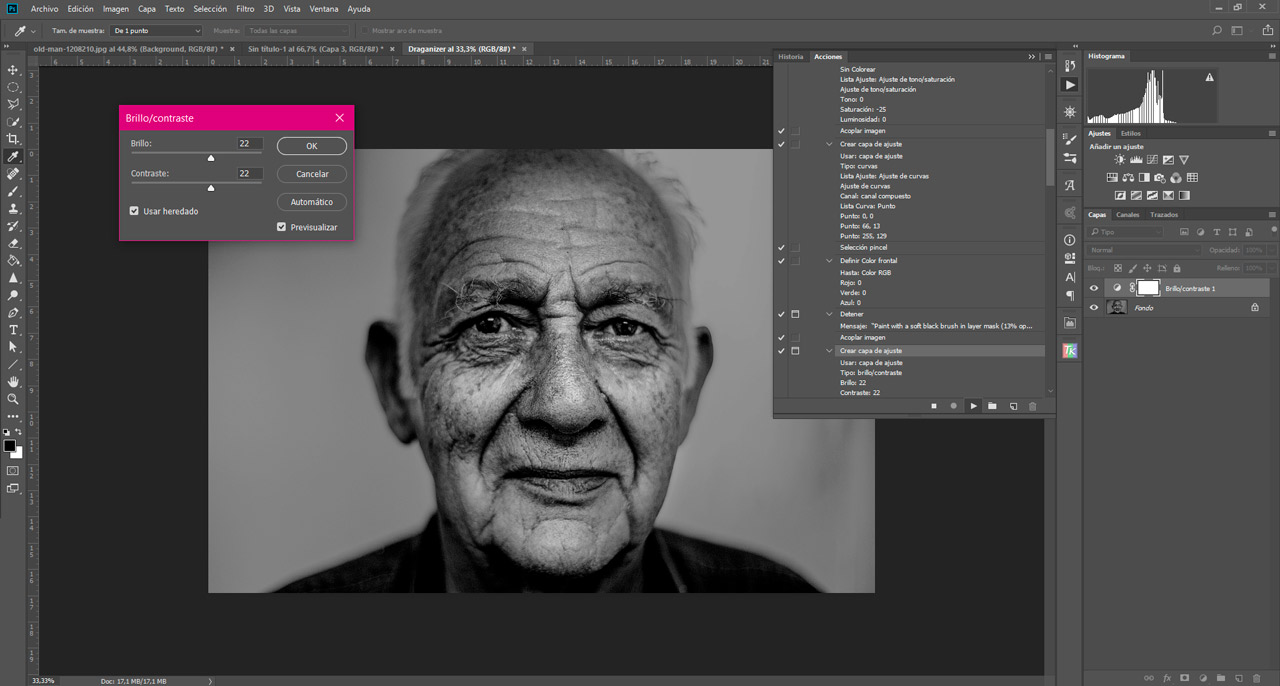Viewport: 1280px width, 686px height.
Task: Switch to the Canales tab
Action: pos(1127,215)
